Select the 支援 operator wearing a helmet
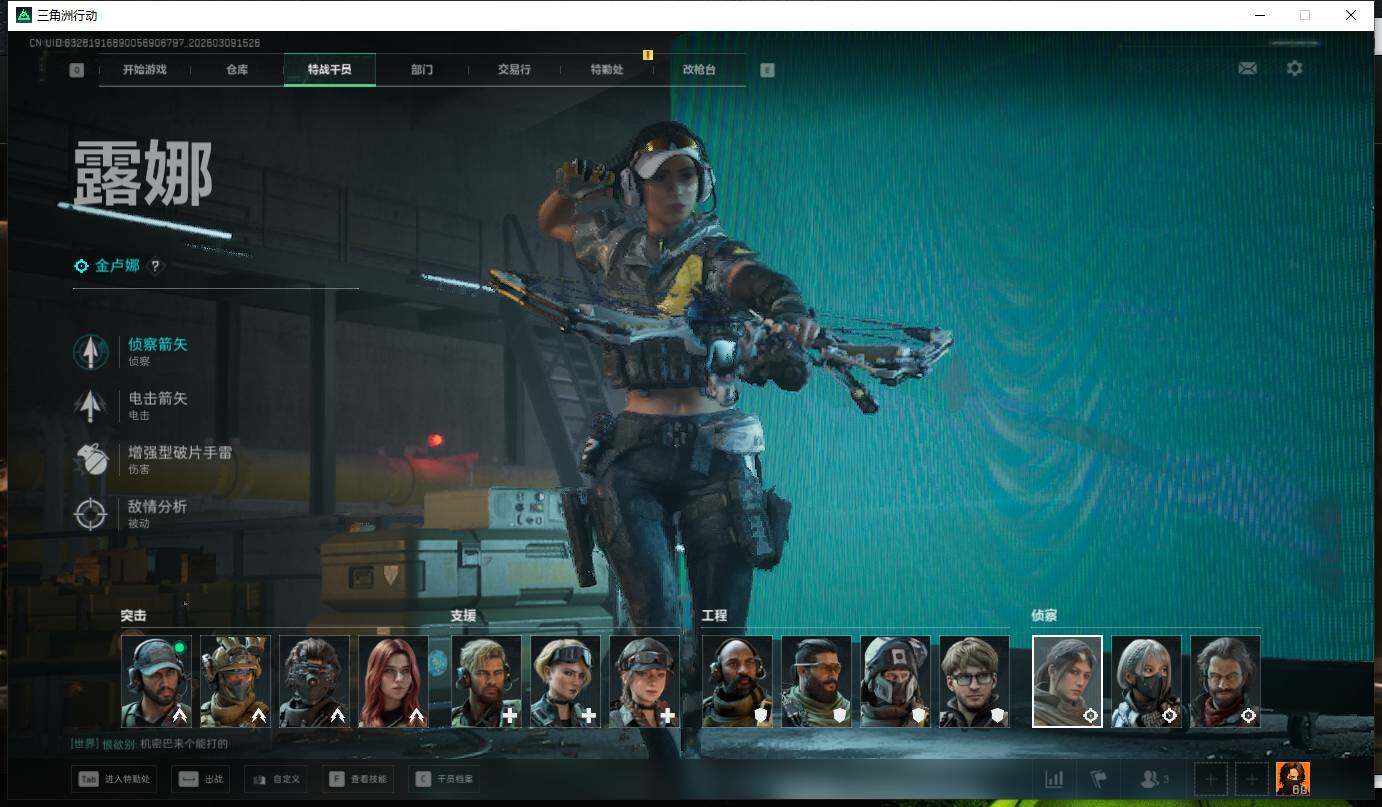The width and height of the screenshot is (1382, 807). click(x=644, y=681)
